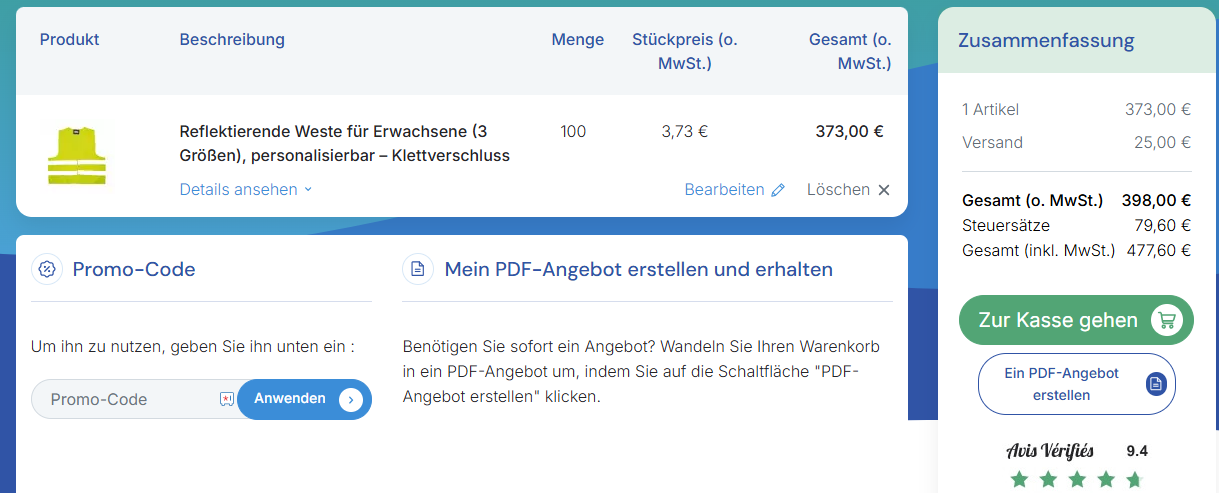
Task: Click the shopping cart icon in Zur Kasse gehen
Action: 1165,320
